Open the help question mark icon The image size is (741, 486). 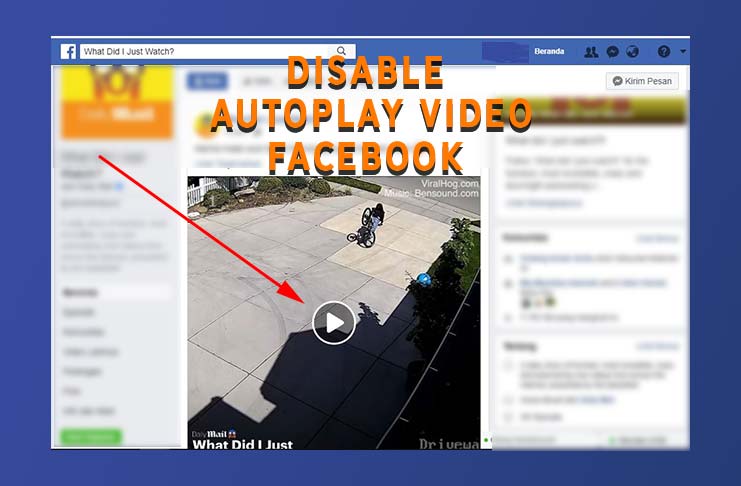coord(664,52)
